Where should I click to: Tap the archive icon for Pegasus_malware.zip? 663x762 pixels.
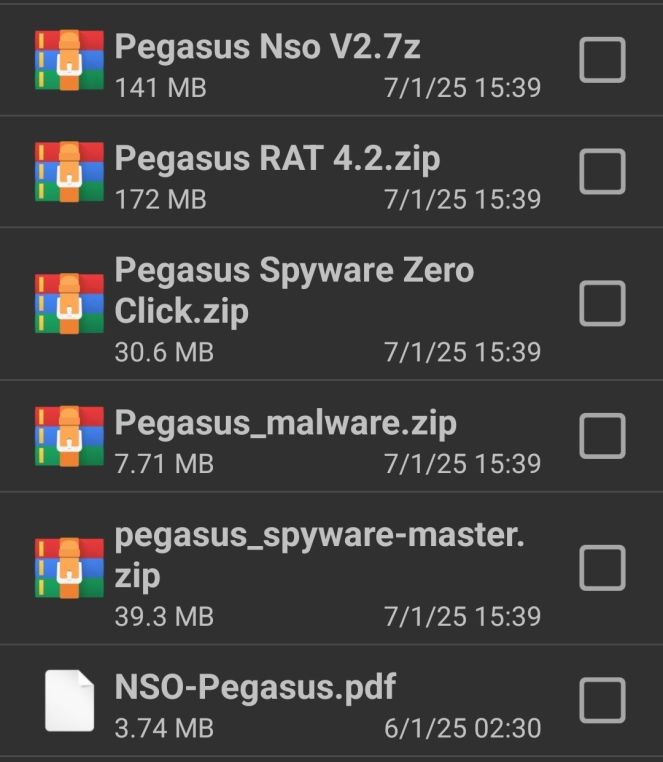(69, 436)
